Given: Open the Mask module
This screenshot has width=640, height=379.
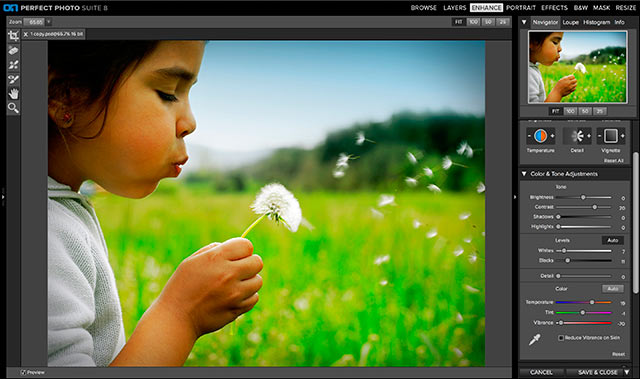Looking at the screenshot, I should point(602,8).
